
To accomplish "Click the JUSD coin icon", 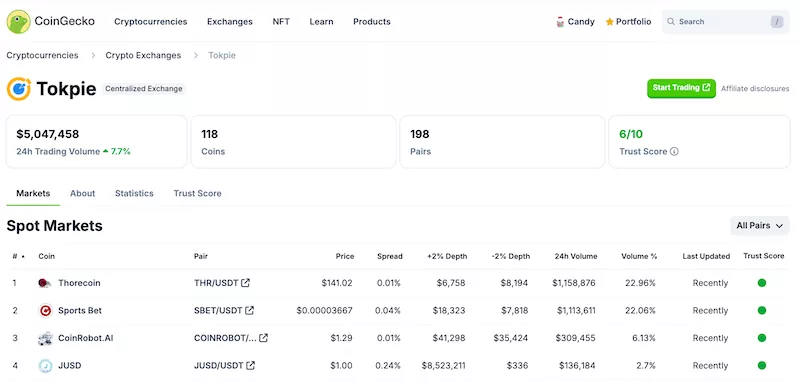I will click(45, 366).
